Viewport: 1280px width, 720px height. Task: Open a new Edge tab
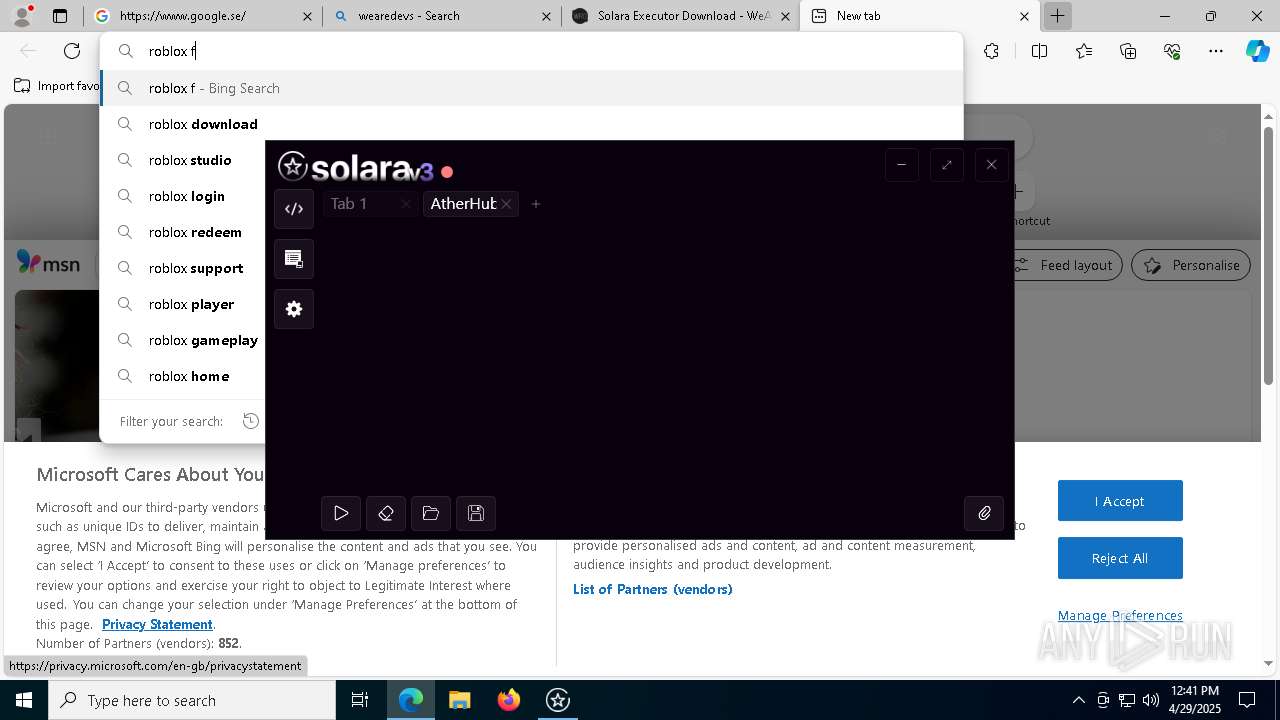(1057, 16)
